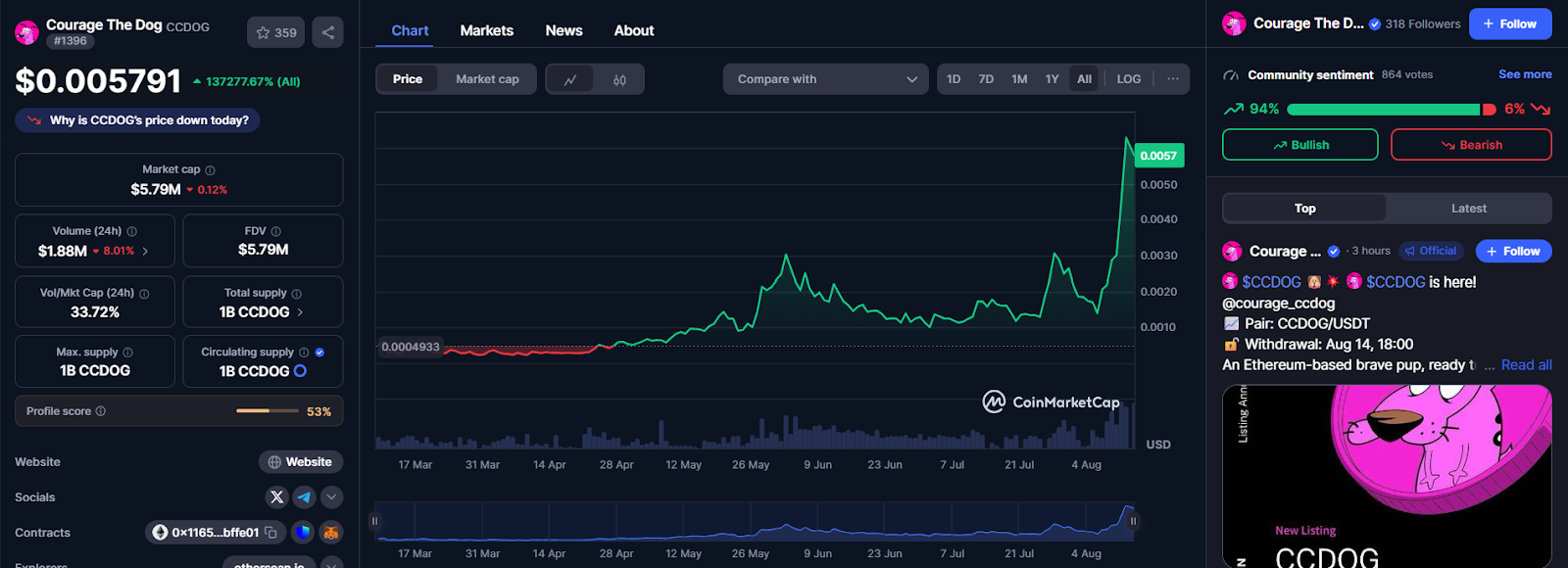Expand post with Read all
The width and height of the screenshot is (1568, 568).
pos(1526,365)
